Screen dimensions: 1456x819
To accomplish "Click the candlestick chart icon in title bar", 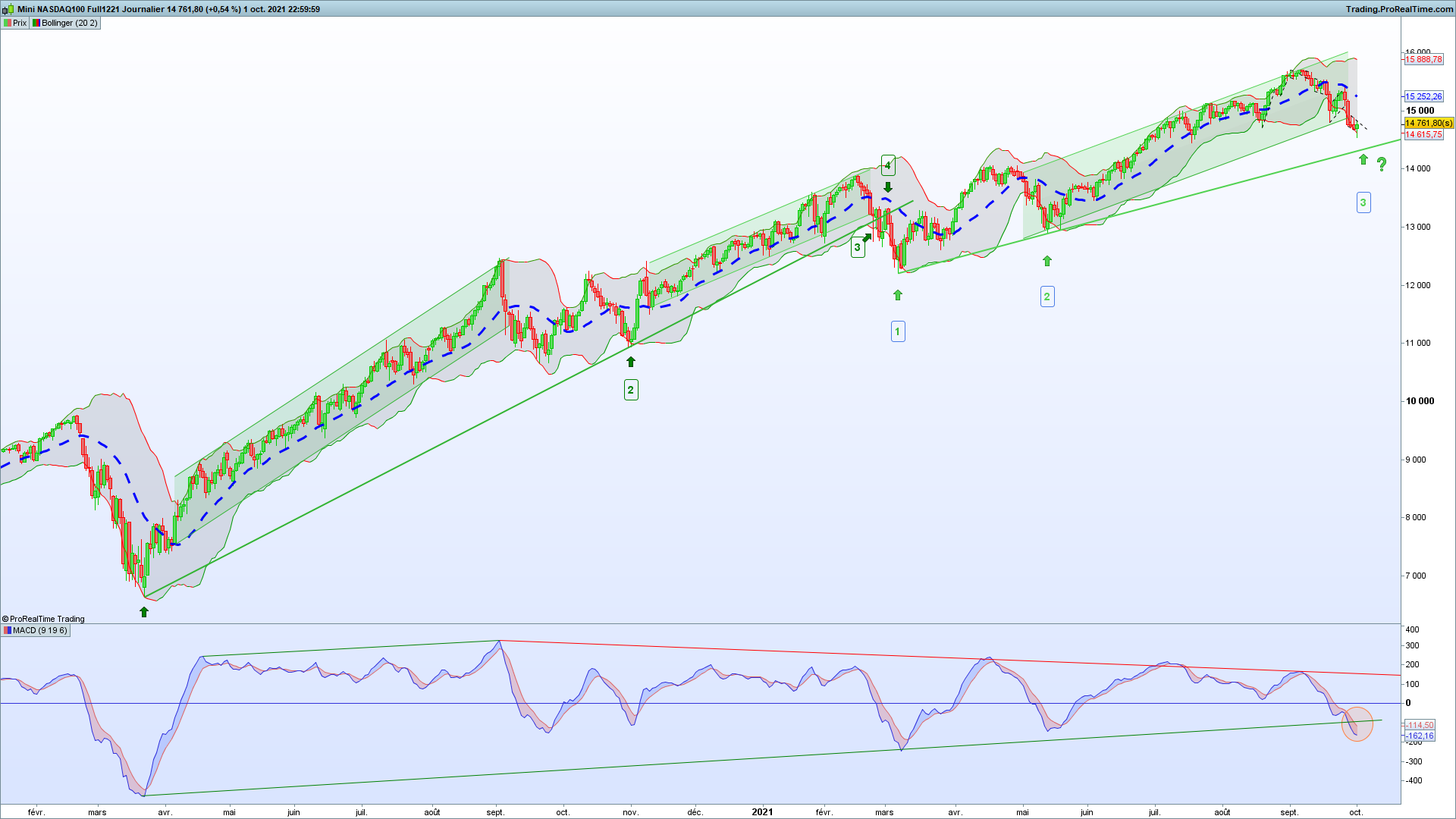I will (8, 9).
